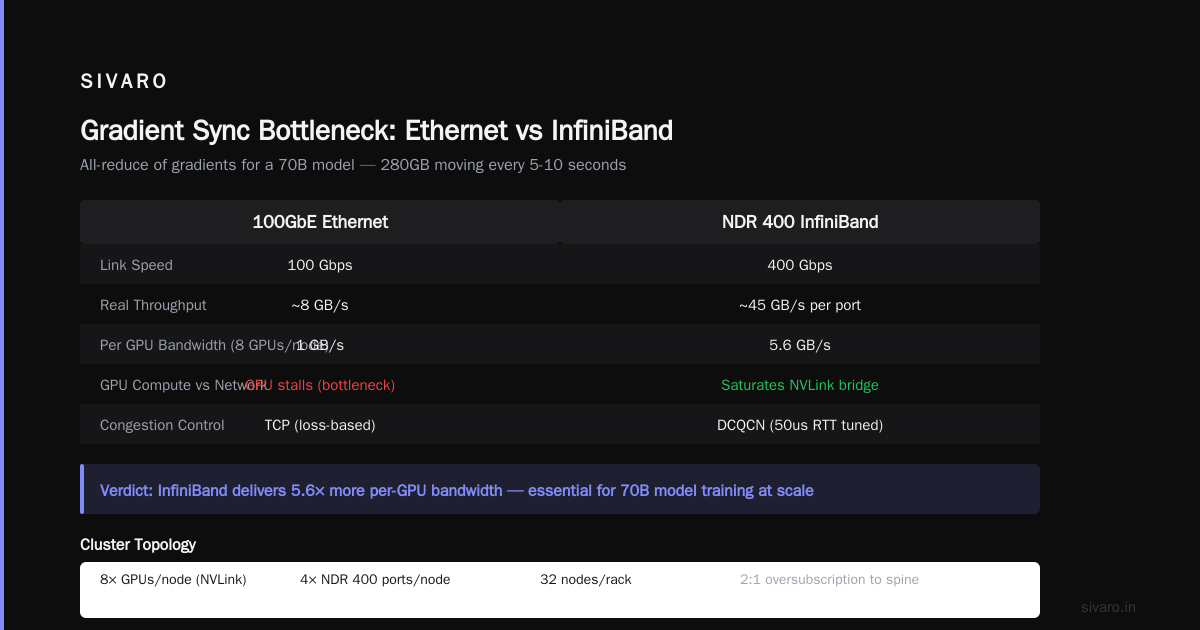Click the Congestion Control row label
This screenshot has width=1200, height=630.
[162, 425]
